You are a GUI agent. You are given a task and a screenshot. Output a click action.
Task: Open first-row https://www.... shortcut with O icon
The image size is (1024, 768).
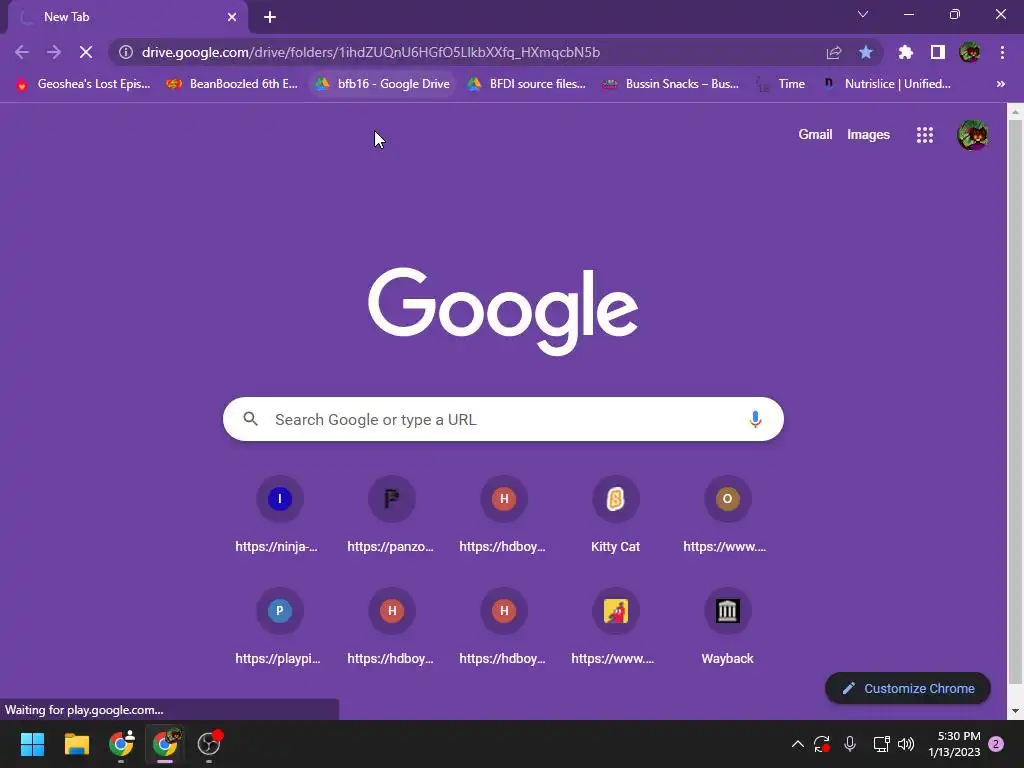point(728,517)
